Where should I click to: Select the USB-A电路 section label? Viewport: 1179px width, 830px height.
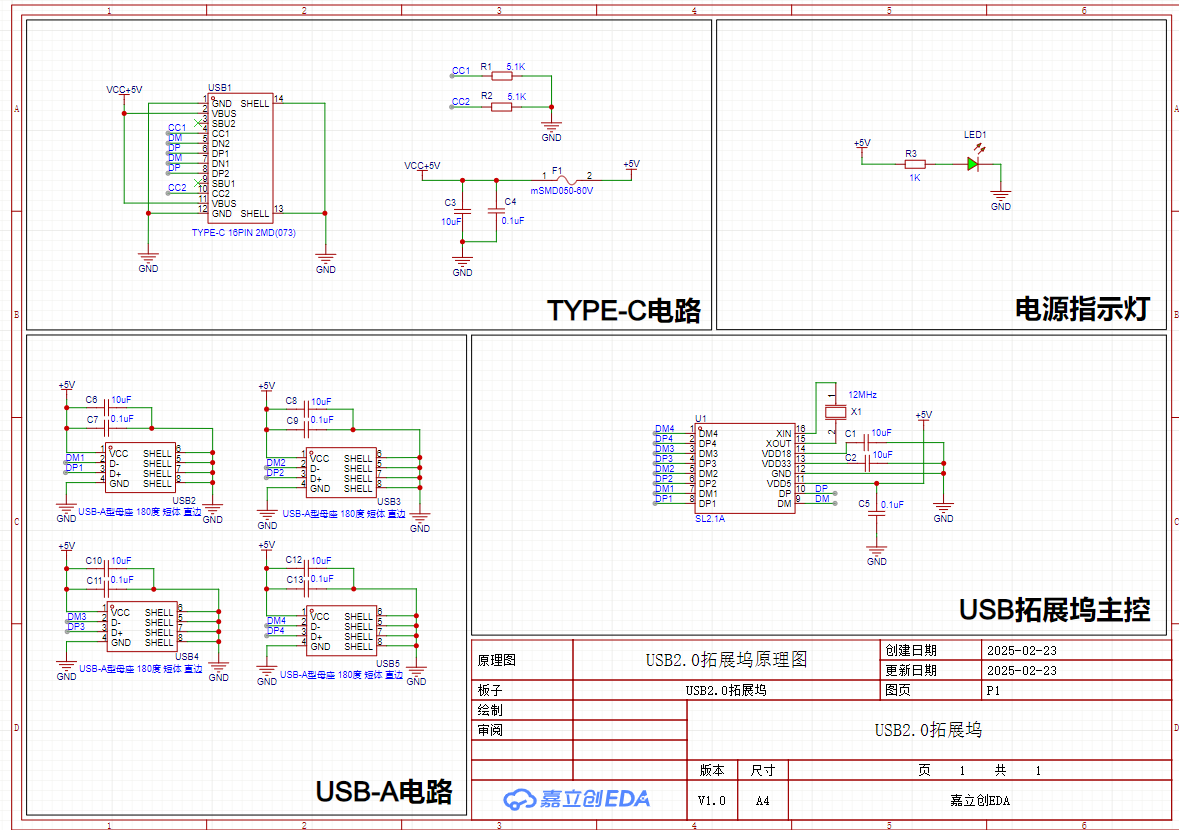click(x=384, y=792)
